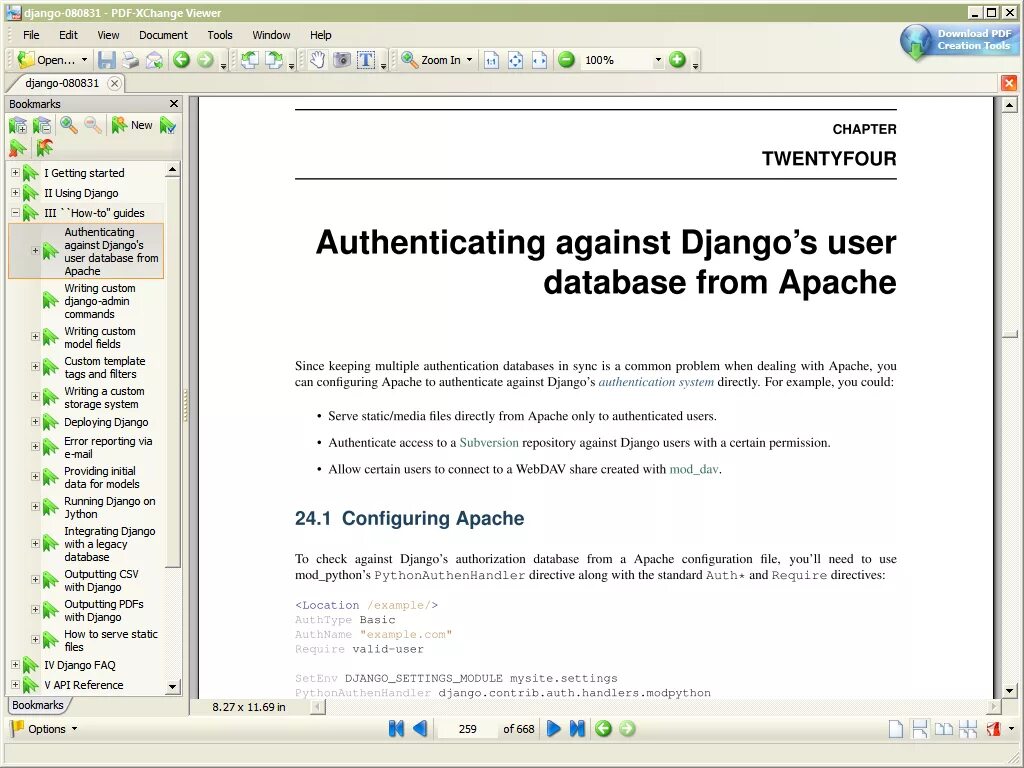Rotate page counterclockwise icon

249,60
